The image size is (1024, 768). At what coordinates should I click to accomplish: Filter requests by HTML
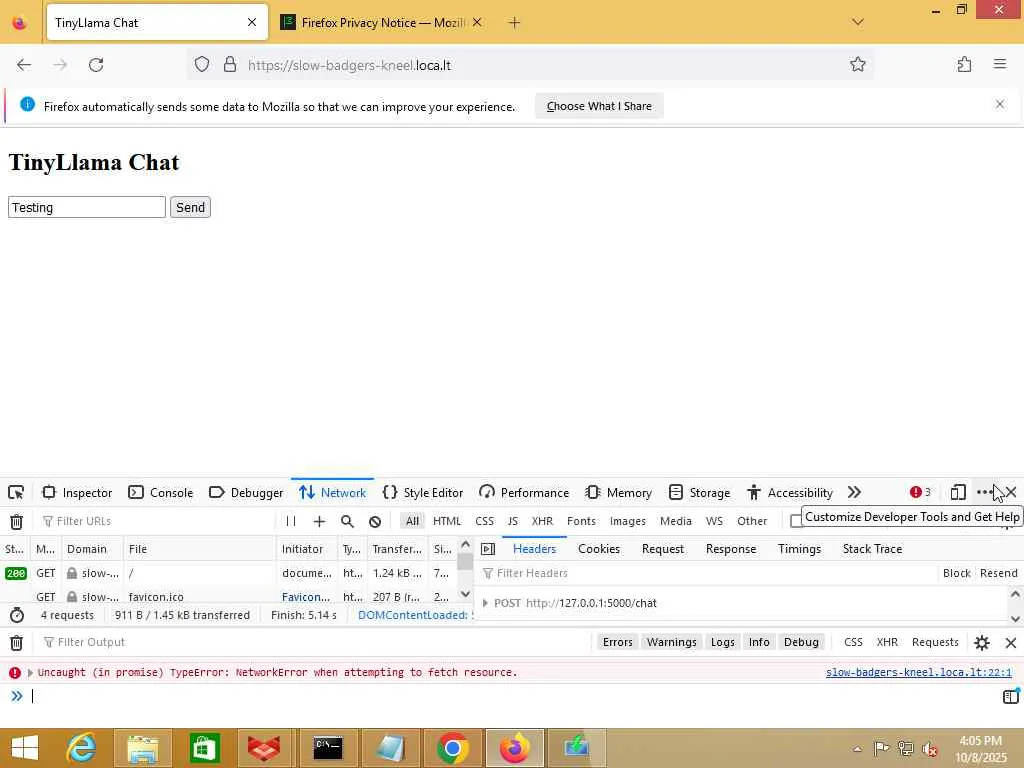[x=447, y=521]
